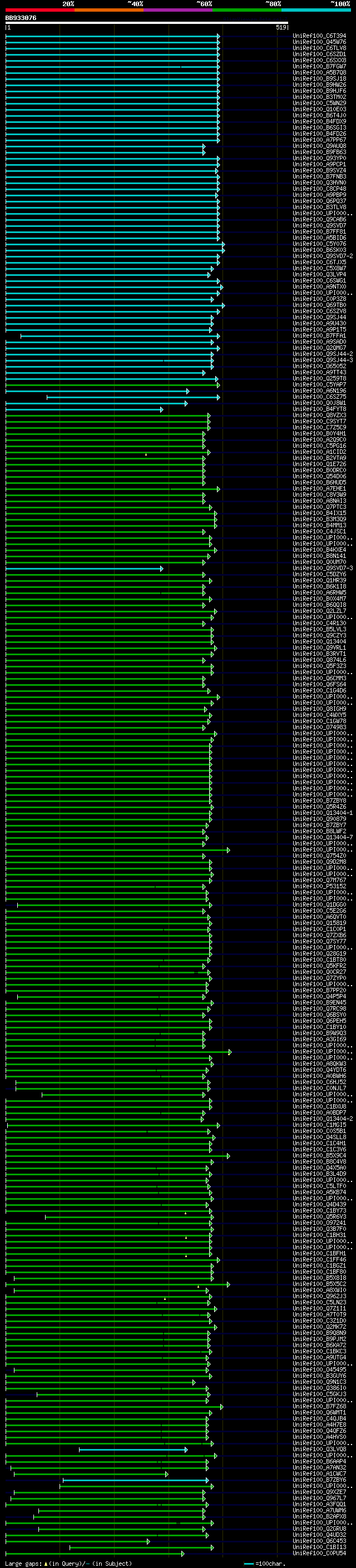The width and height of the screenshot is (356, 1568).
Task: Select the UniRef100_A7PP67 label
Action: point(319,140)
